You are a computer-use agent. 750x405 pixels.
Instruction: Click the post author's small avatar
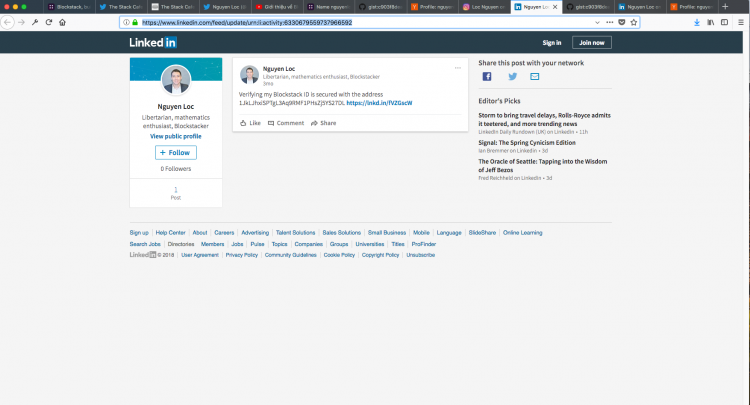249,75
